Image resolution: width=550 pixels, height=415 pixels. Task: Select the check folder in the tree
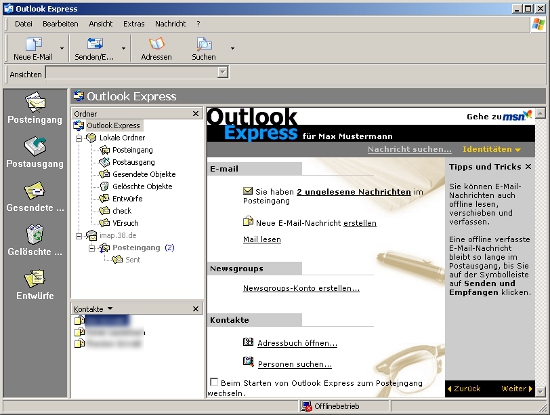122,211
